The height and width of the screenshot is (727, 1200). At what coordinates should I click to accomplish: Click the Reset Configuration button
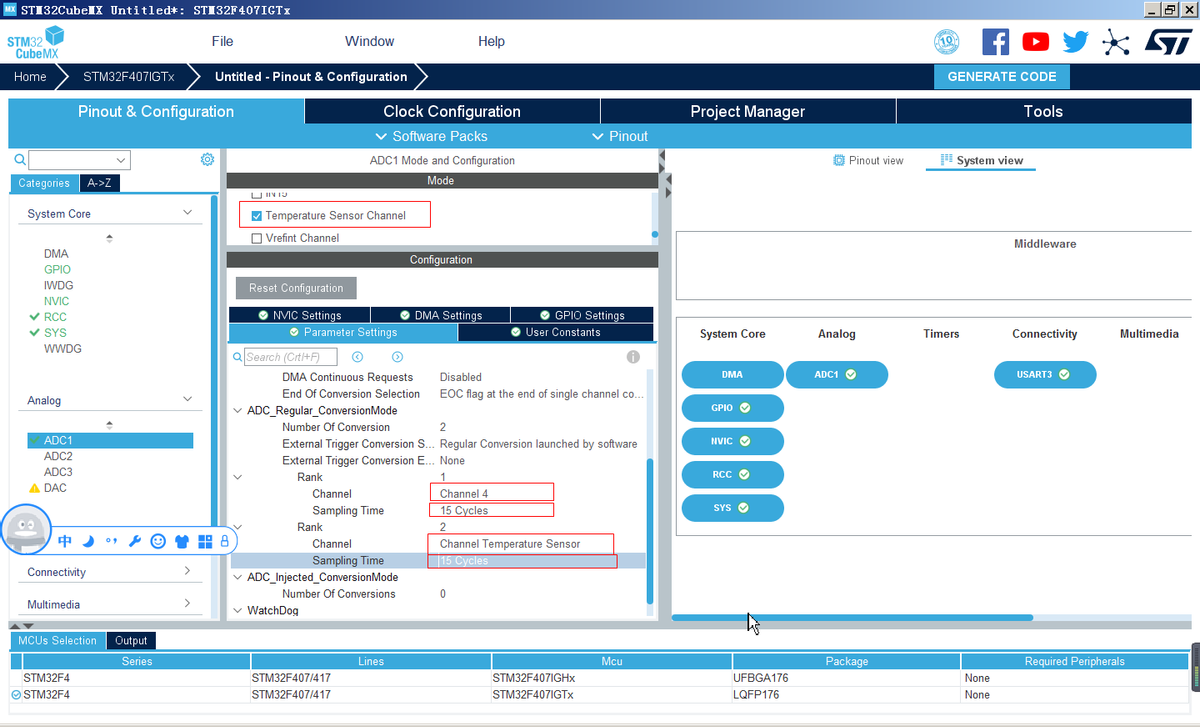pyautogui.click(x=296, y=288)
